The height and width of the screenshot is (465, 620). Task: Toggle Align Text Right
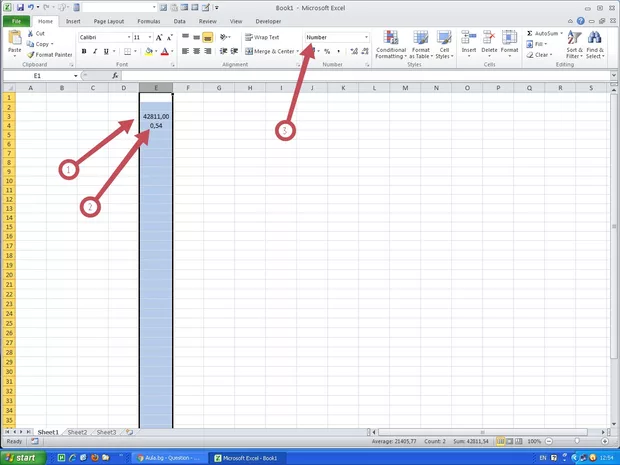pyautogui.click(x=208, y=51)
